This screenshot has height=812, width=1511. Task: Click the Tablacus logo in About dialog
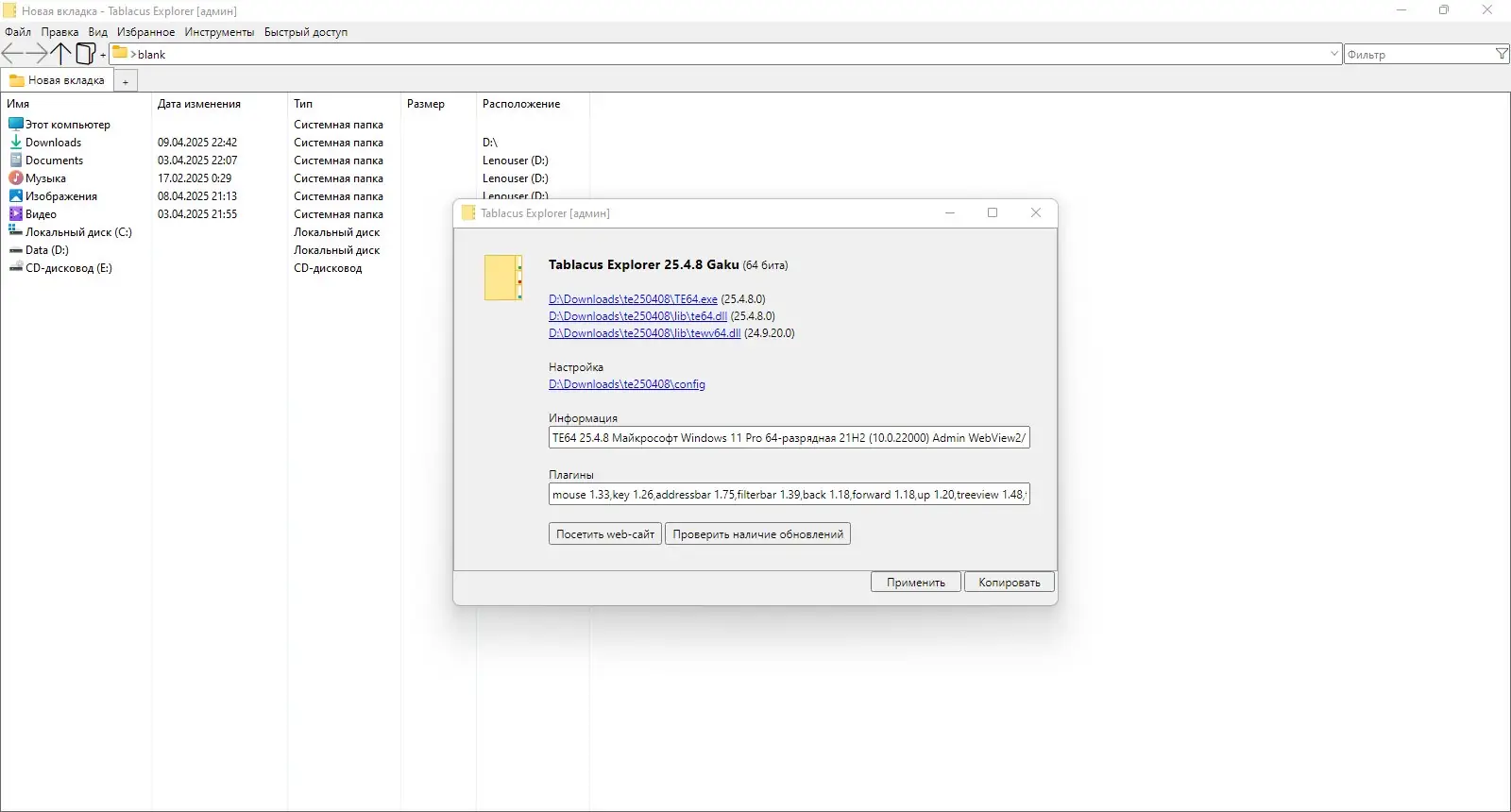tap(503, 278)
